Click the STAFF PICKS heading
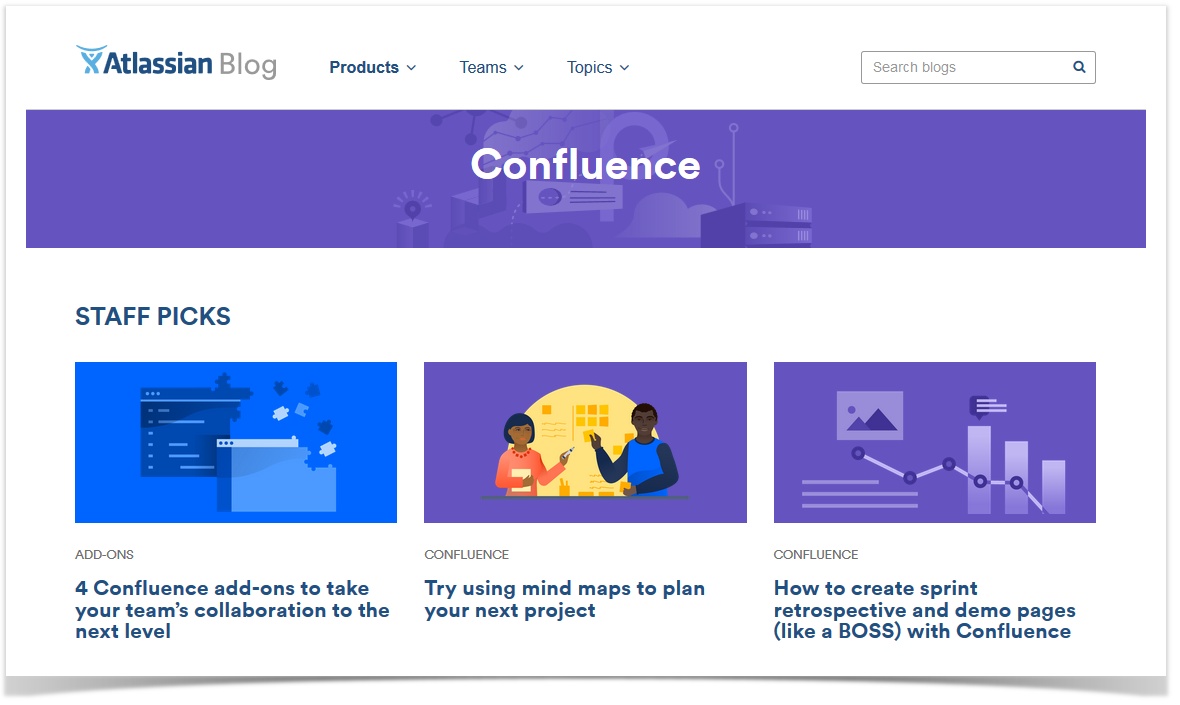 click(x=153, y=316)
